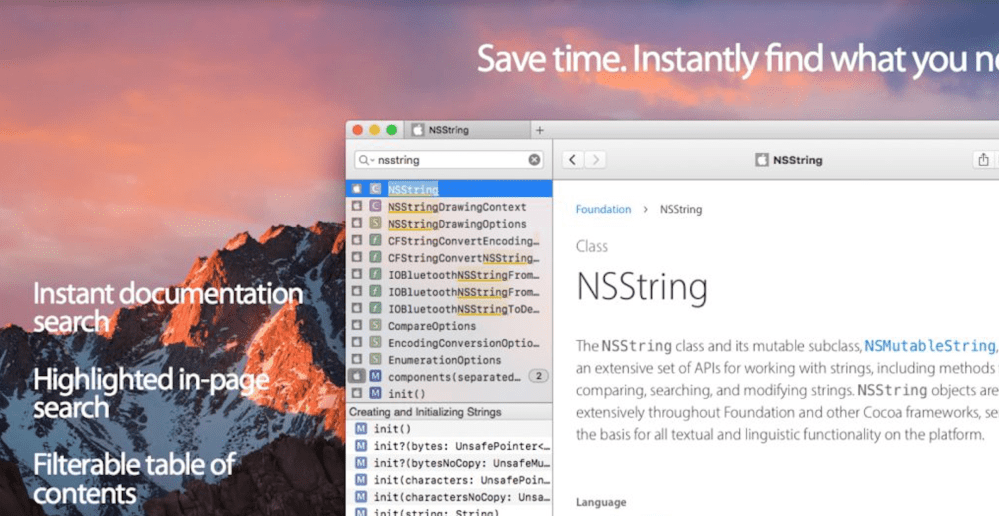Clear the nsstring search field
Image resolution: width=999 pixels, height=516 pixels.
pos(534,160)
